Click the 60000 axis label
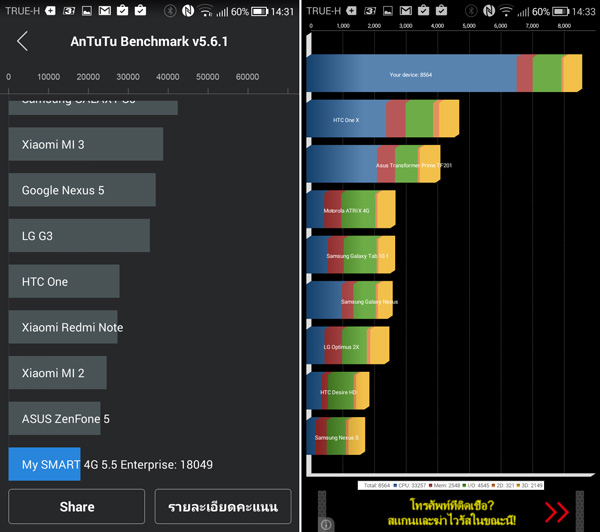Screen dimensions: 600x532 pyautogui.click(x=247, y=77)
